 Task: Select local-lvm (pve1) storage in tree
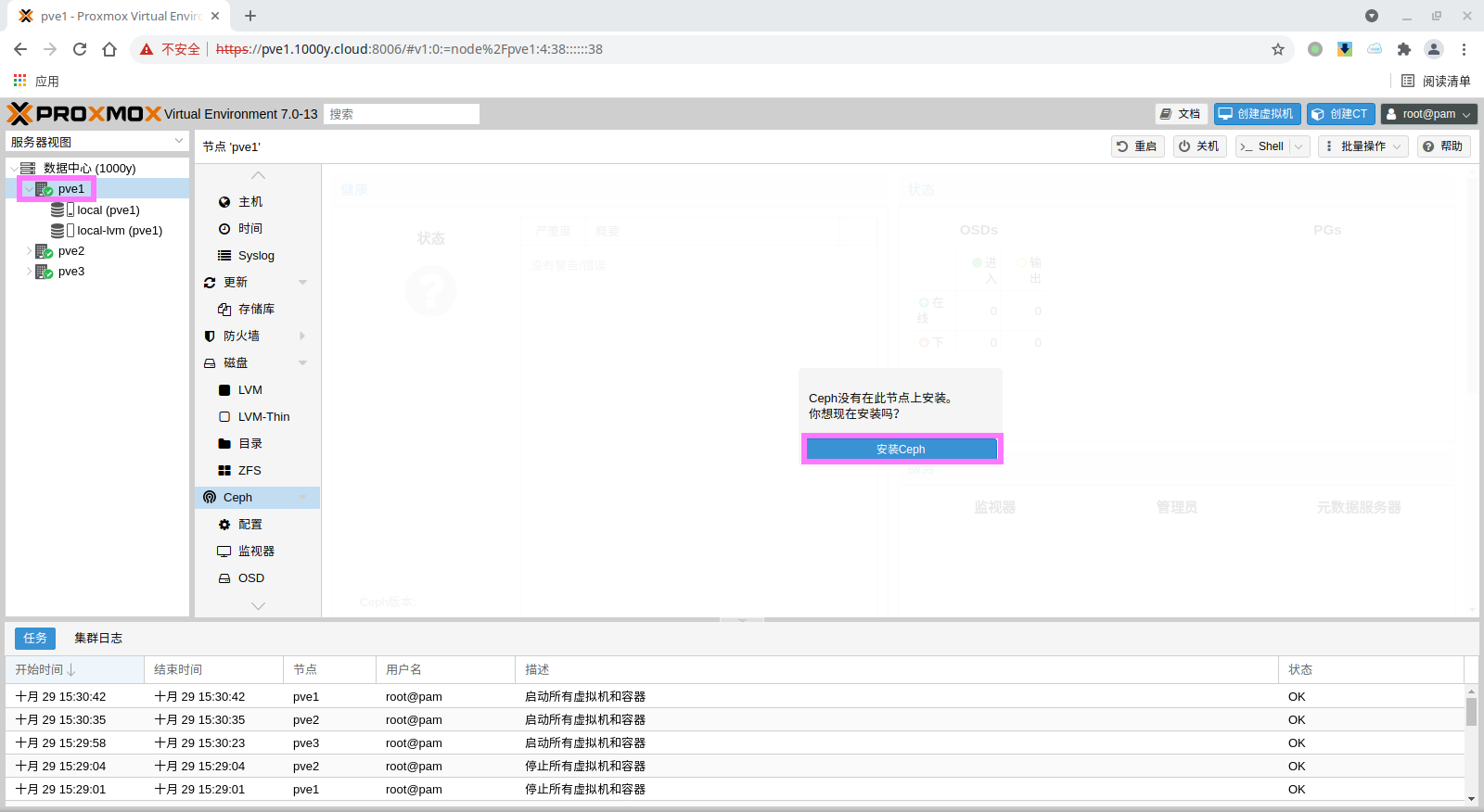pos(119,231)
